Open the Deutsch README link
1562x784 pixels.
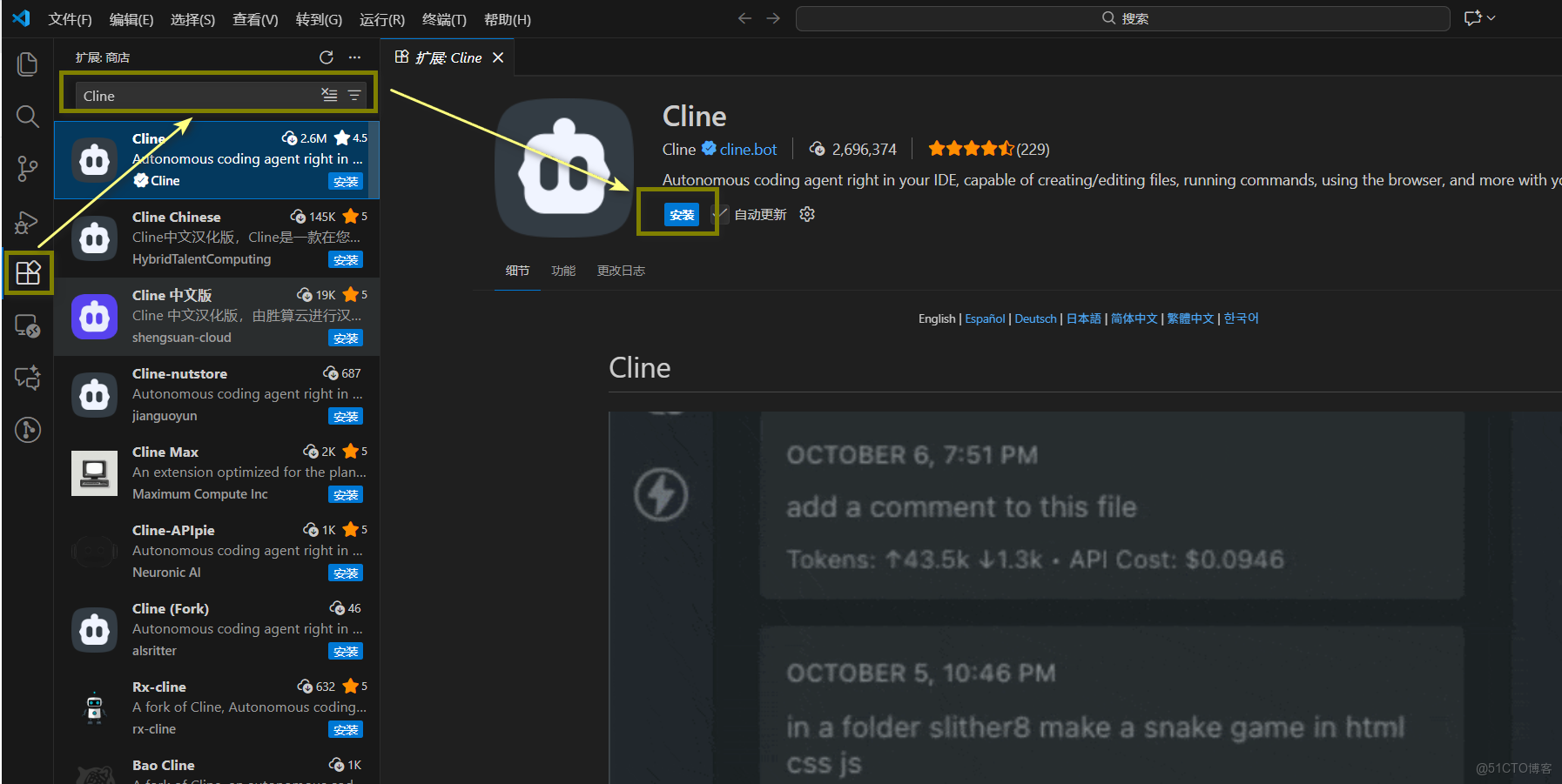[1035, 318]
